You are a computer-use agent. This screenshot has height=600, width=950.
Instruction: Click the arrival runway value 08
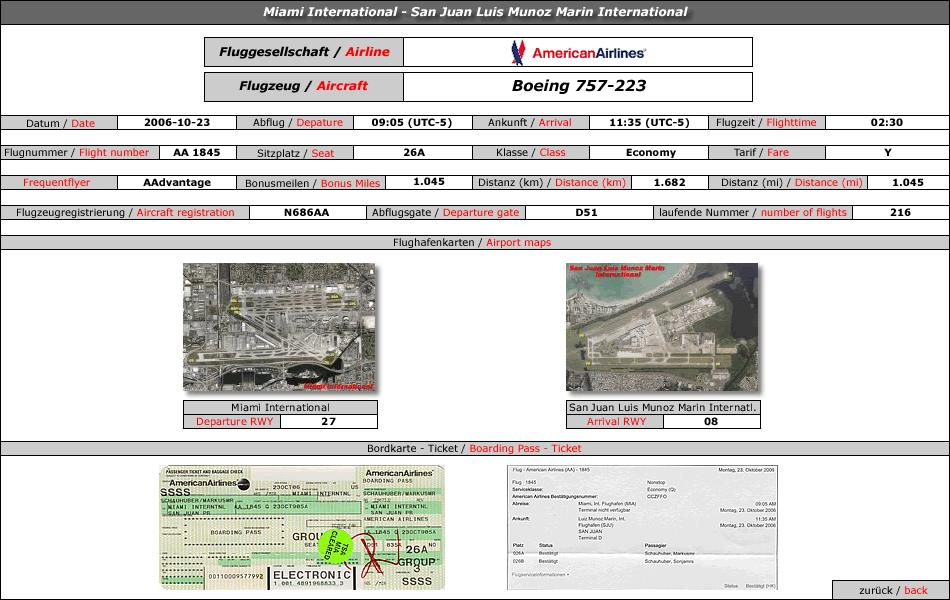[x=711, y=421]
